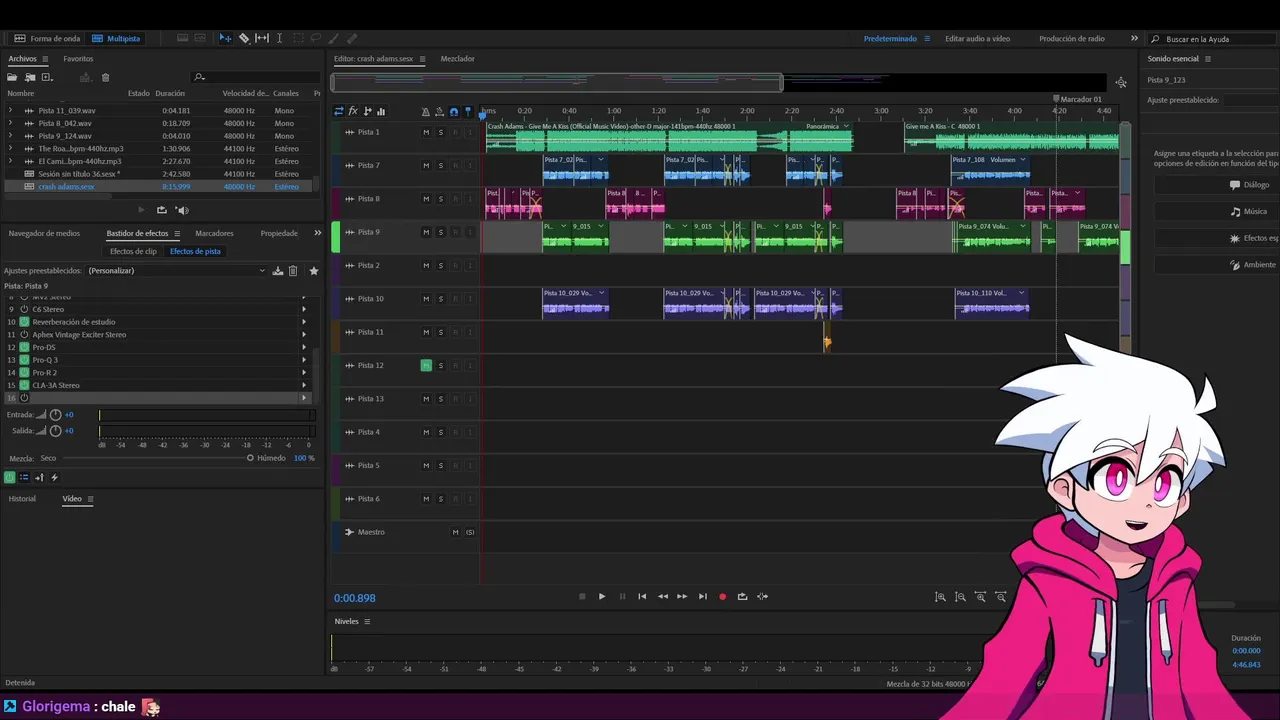Viewport: 1280px width, 720px height.
Task: Mute Pista 1 track
Action: coord(426,132)
